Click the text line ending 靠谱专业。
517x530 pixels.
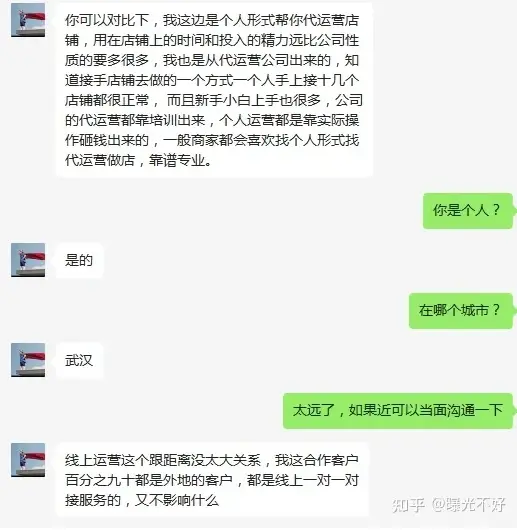coord(139,160)
